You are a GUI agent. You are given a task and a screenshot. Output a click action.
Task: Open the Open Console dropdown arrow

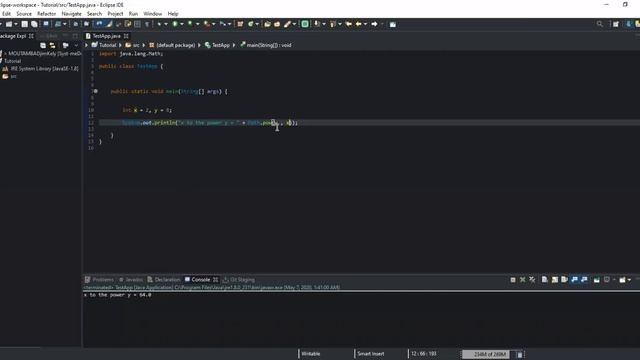[629, 280]
